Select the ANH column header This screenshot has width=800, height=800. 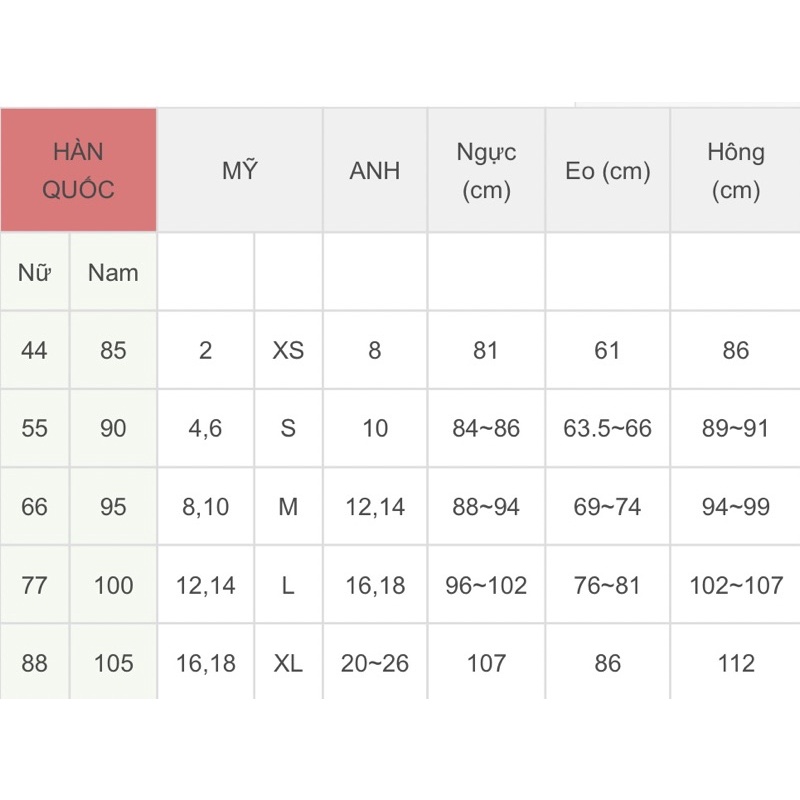375,170
